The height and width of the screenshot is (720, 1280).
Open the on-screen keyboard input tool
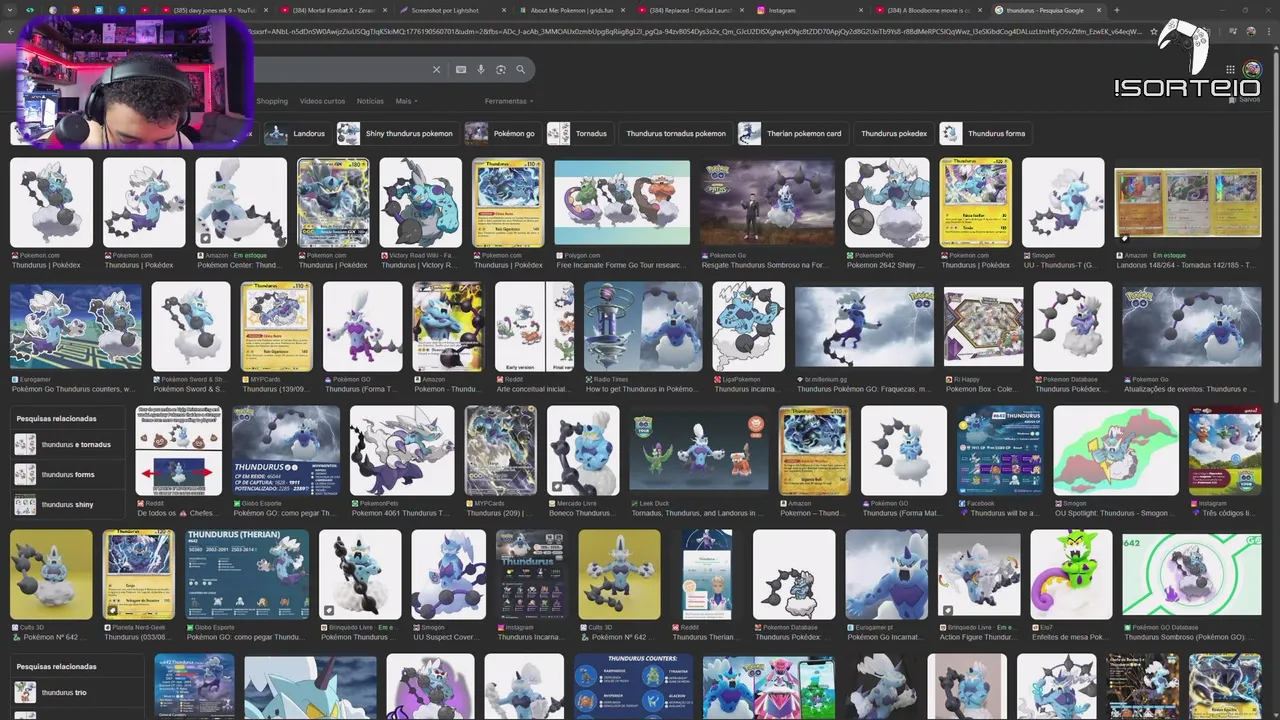(x=461, y=70)
